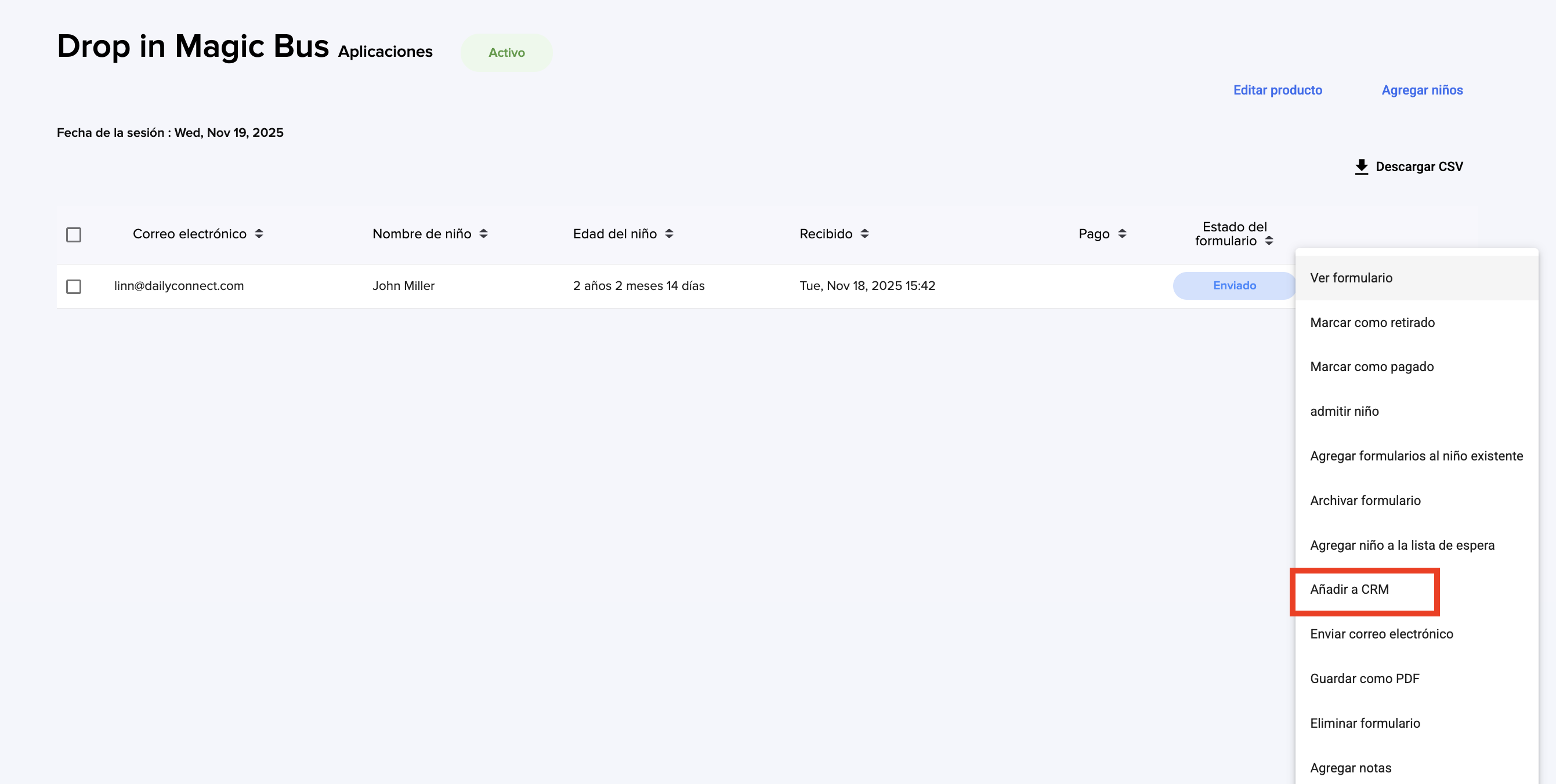Check the linn@dailyconnect.com row checkbox
This screenshot has height=784, width=1556.
pyautogui.click(x=74, y=286)
